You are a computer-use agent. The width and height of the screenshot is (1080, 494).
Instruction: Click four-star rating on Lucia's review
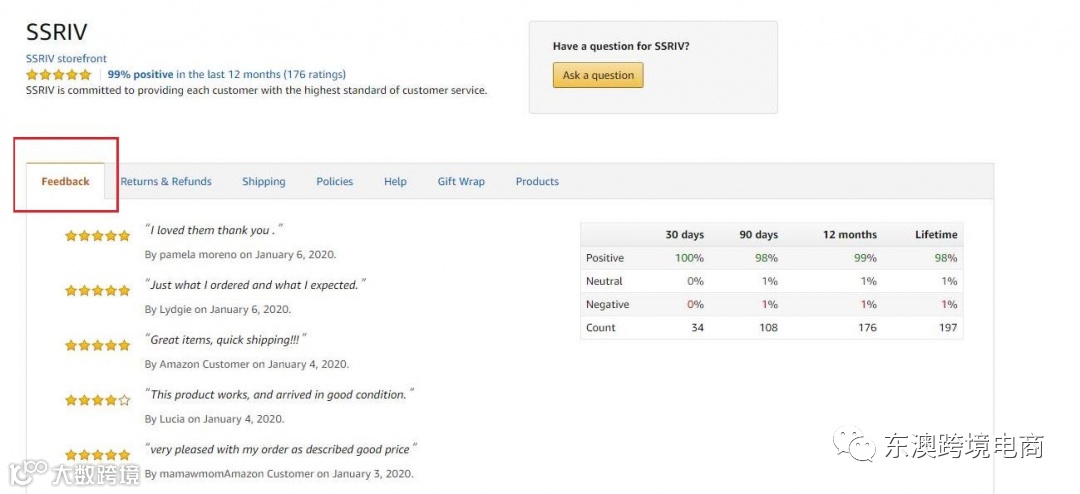97,400
